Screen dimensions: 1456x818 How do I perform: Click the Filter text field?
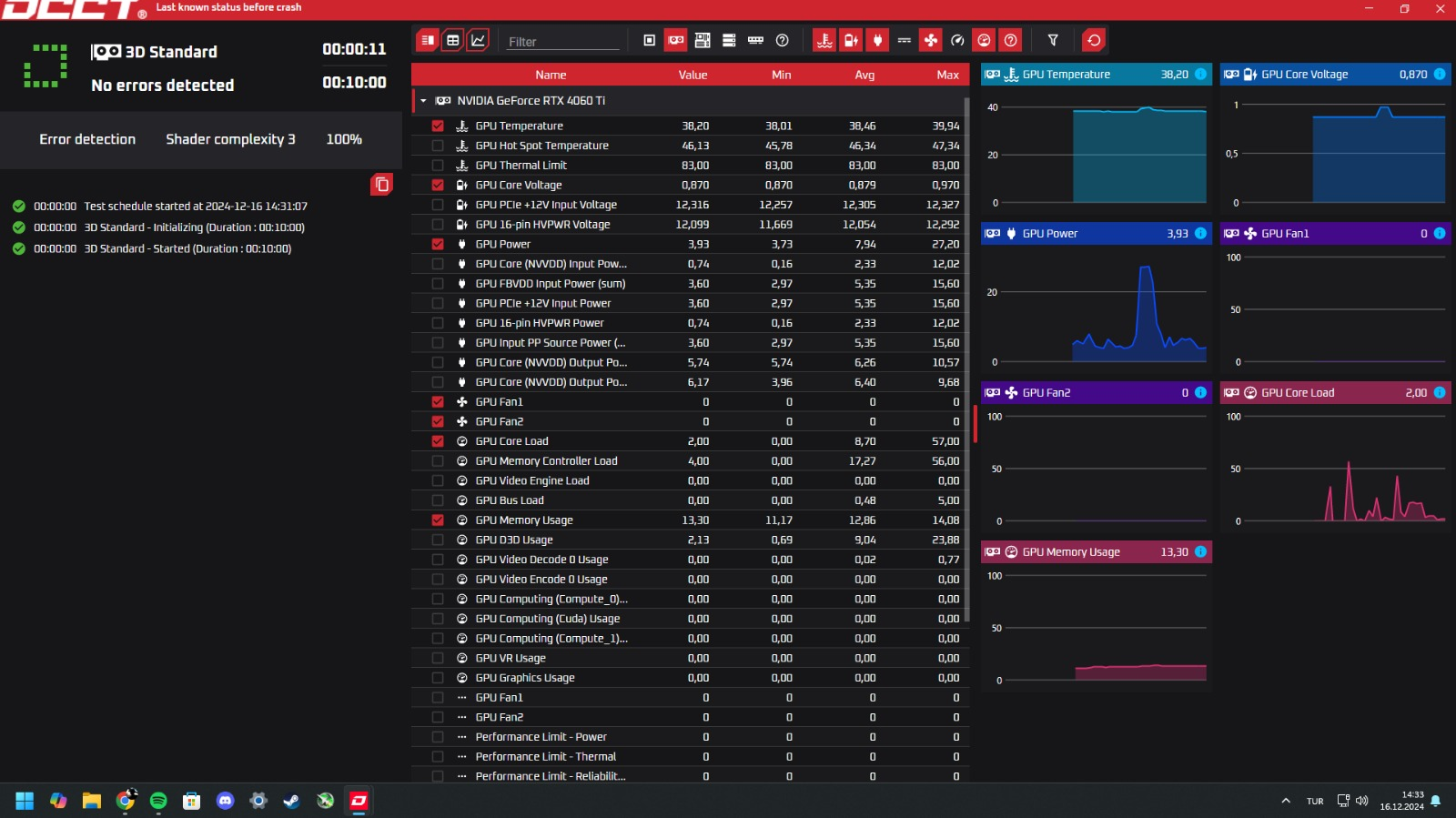click(x=562, y=42)
